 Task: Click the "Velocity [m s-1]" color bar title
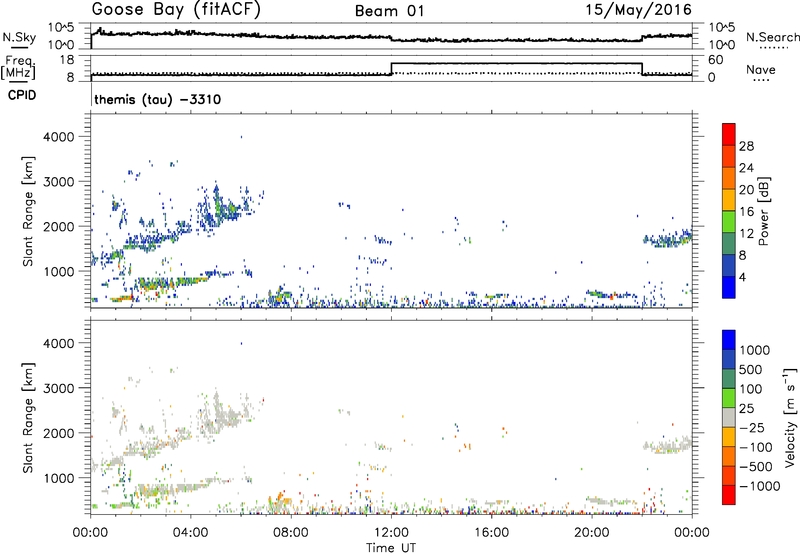coord(790,417)
